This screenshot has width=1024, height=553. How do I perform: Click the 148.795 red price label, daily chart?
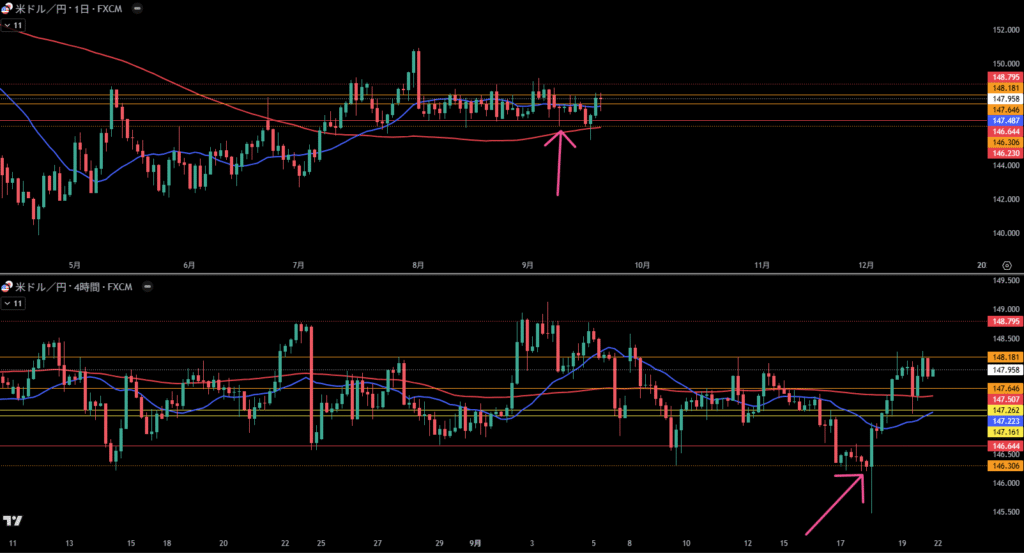click(1004, 77)
